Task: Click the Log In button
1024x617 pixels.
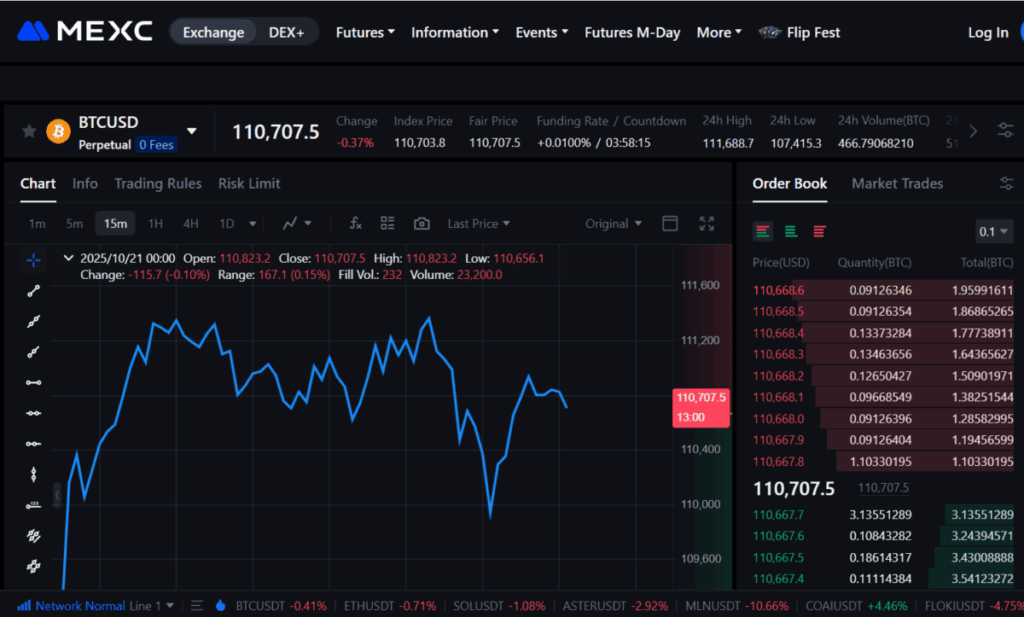Action: point(988,32)
